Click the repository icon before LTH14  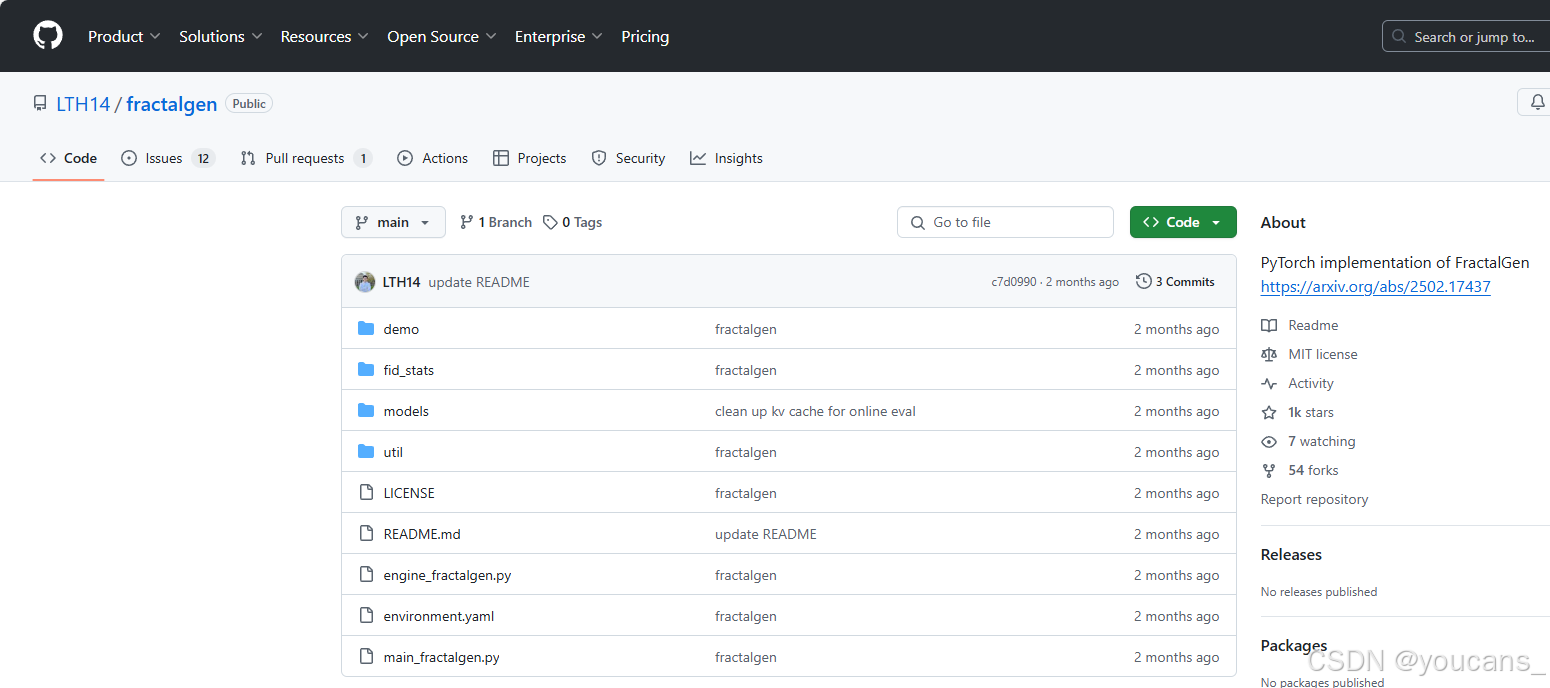pos(40,104)
